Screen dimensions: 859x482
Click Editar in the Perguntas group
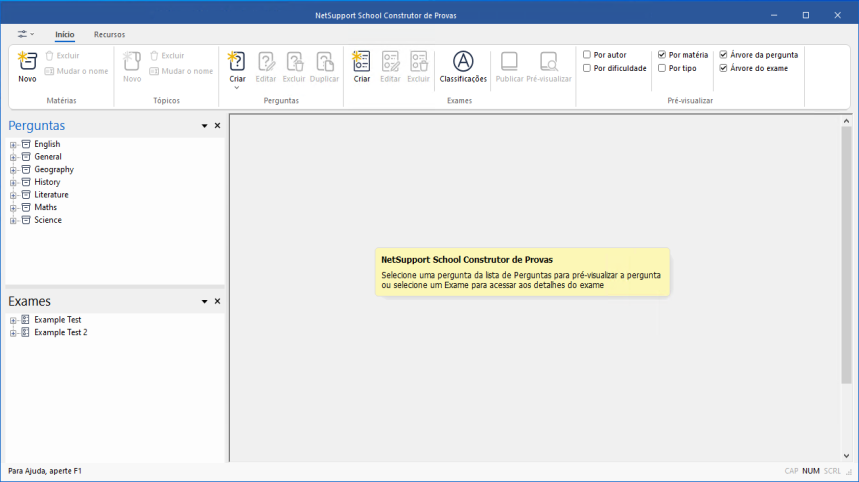(x=266, y=67)
